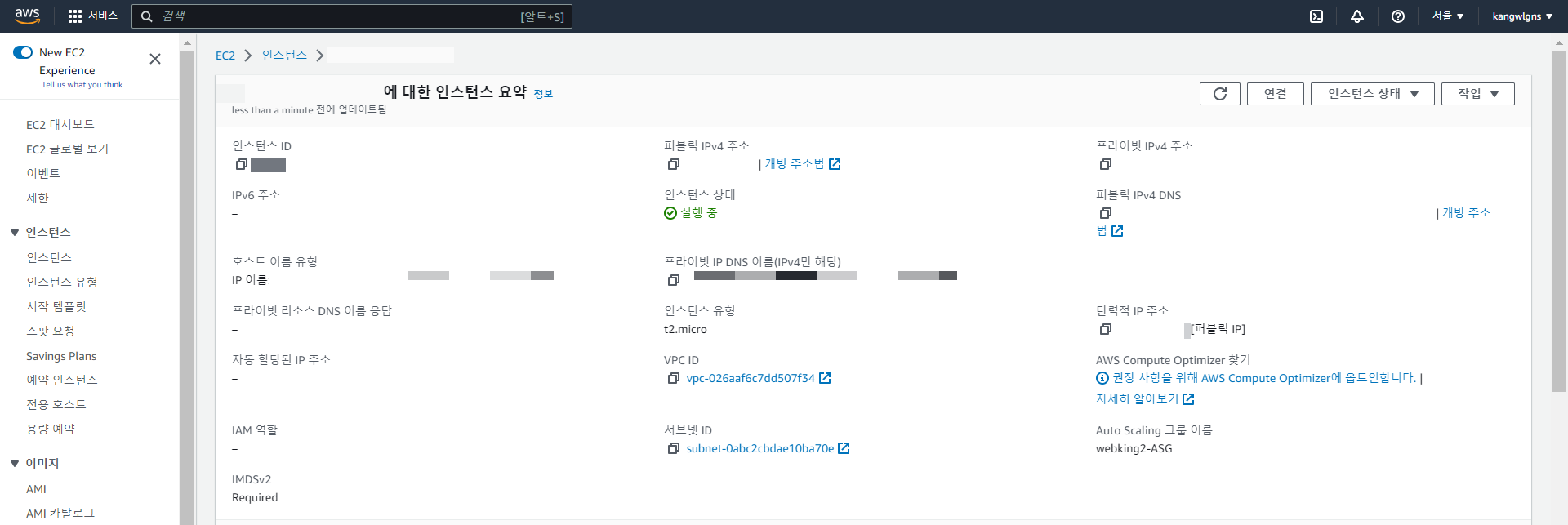The image size is (1568, 525).
Task: Open the 정보 info link
Action: 543,94
